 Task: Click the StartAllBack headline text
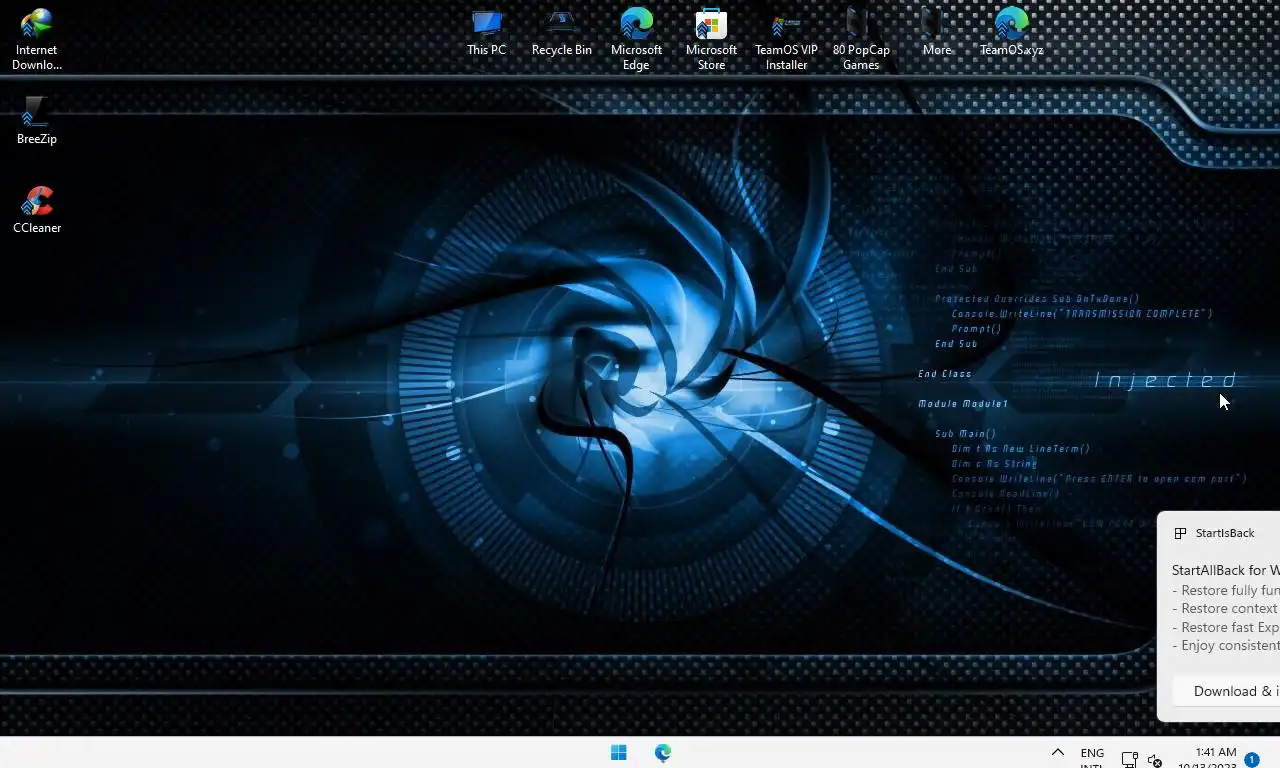(1226, 570)
